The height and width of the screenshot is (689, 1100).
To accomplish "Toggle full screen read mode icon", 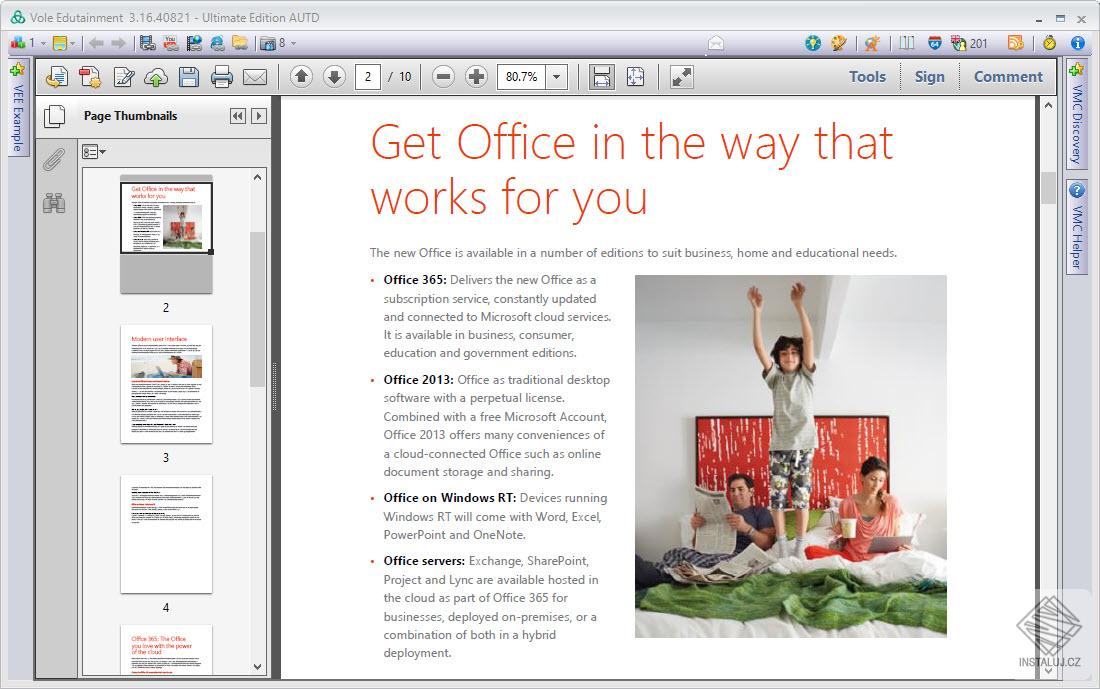I will pos(682,76).
